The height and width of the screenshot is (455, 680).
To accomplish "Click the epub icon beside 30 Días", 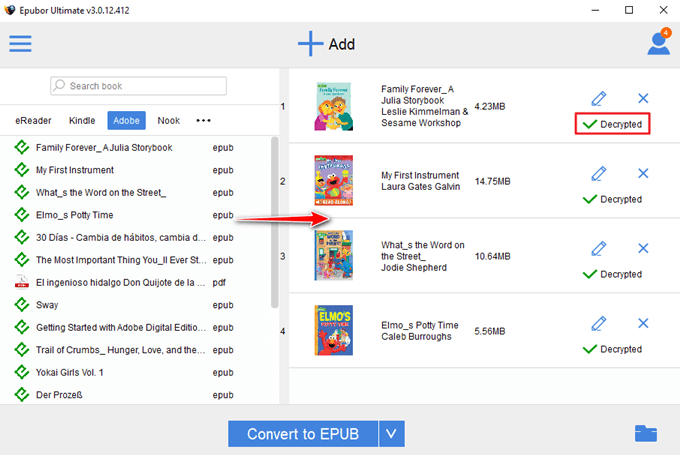I will tap(22, 237).
